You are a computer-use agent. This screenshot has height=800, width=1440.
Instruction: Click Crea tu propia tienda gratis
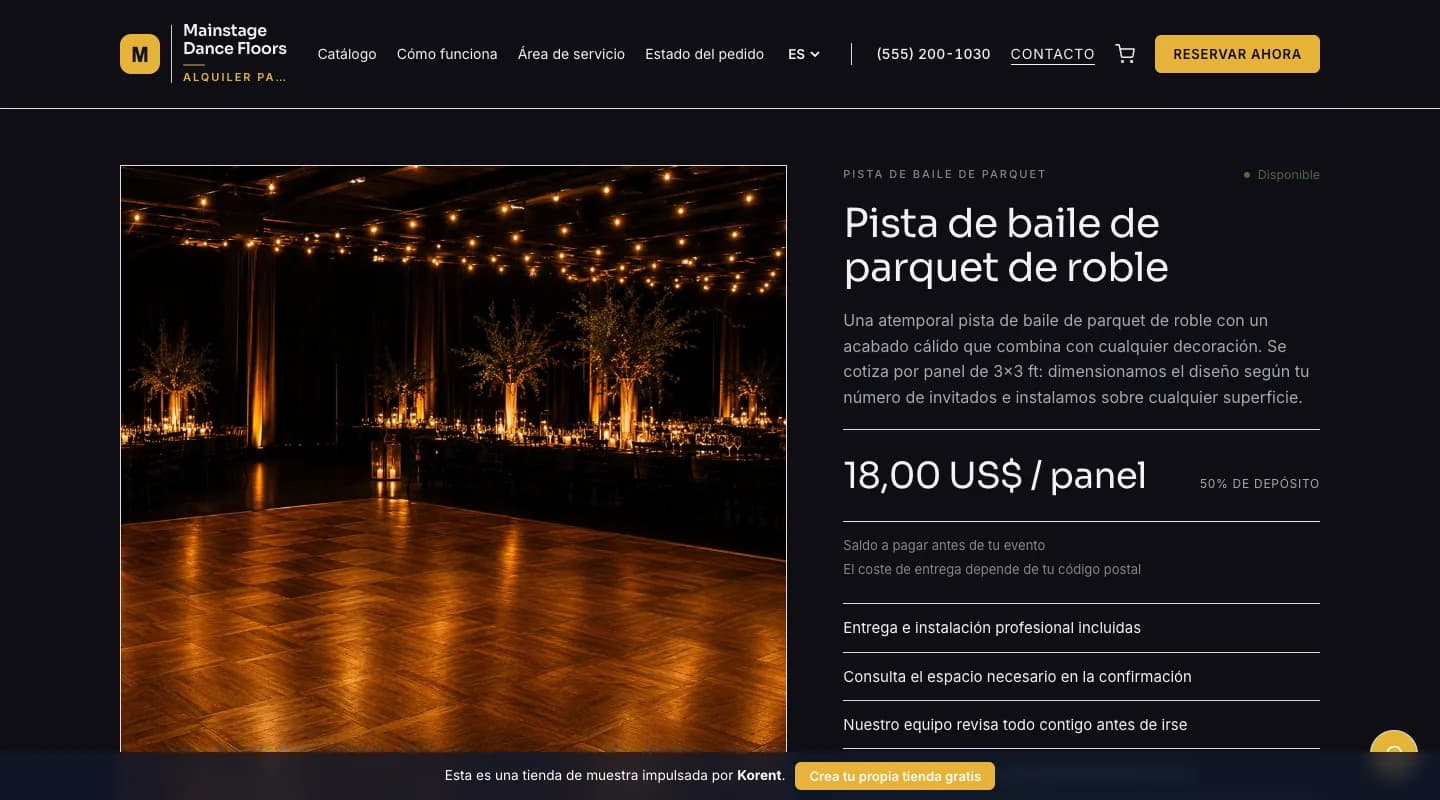pos(895,776)
